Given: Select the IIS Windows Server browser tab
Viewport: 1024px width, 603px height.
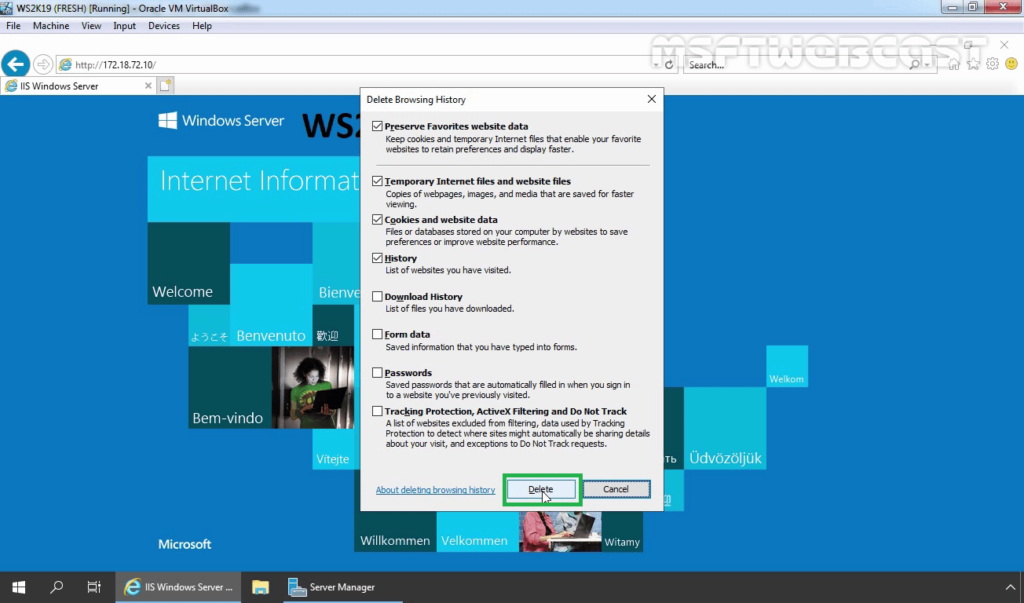Looking at the screenshot, I should [77, 86].
